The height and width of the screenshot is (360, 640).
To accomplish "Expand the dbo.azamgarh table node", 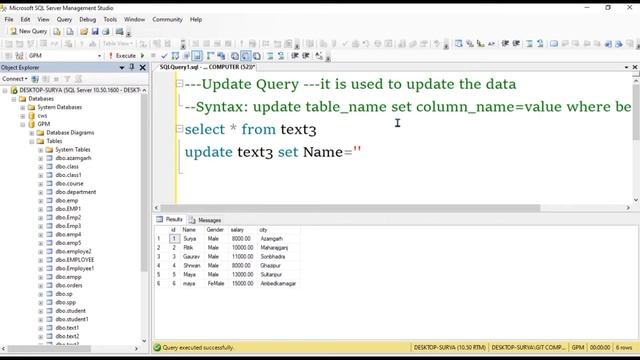I will (x=41, y=158).
